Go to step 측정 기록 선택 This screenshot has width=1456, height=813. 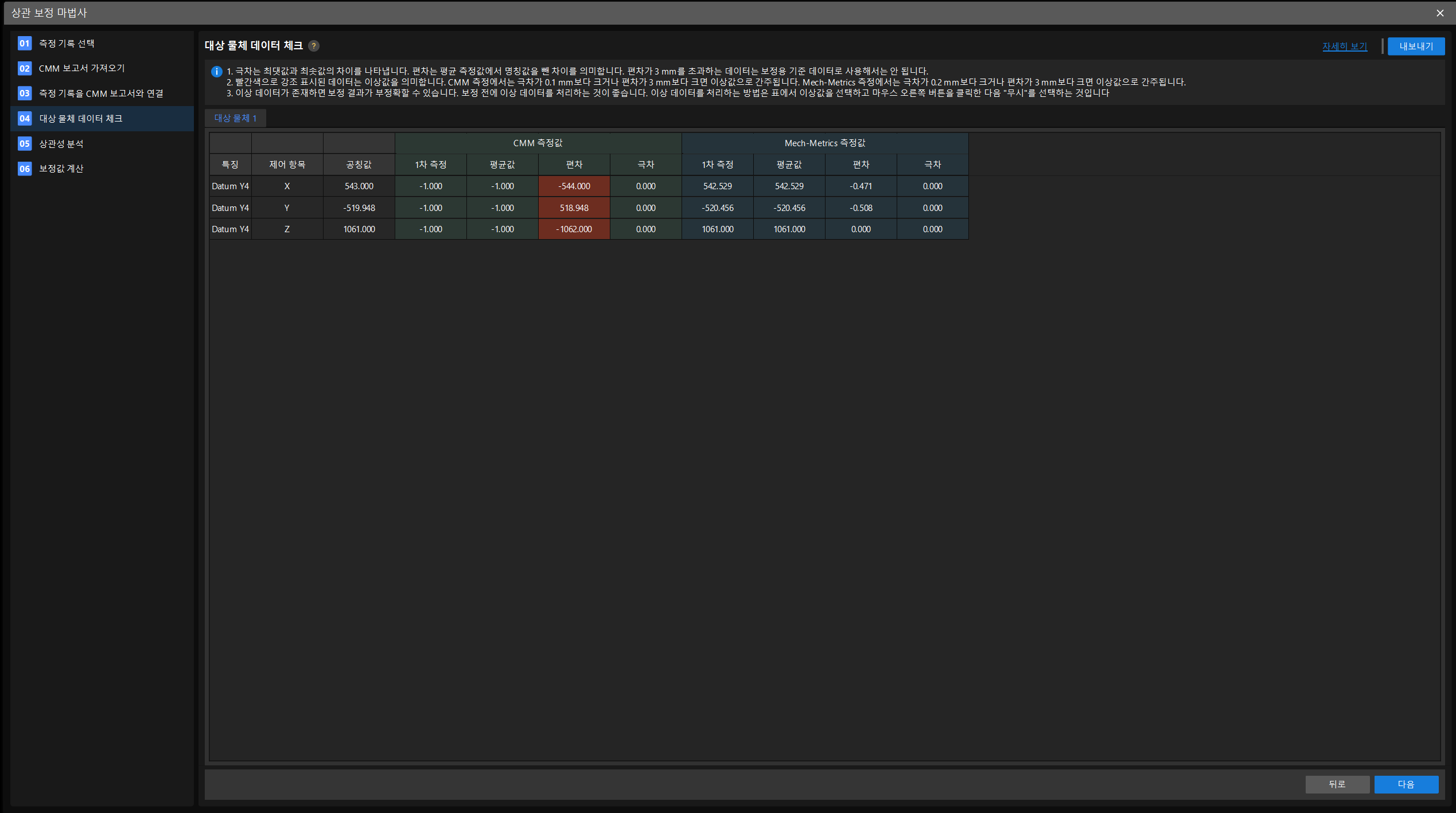(102, 44)
